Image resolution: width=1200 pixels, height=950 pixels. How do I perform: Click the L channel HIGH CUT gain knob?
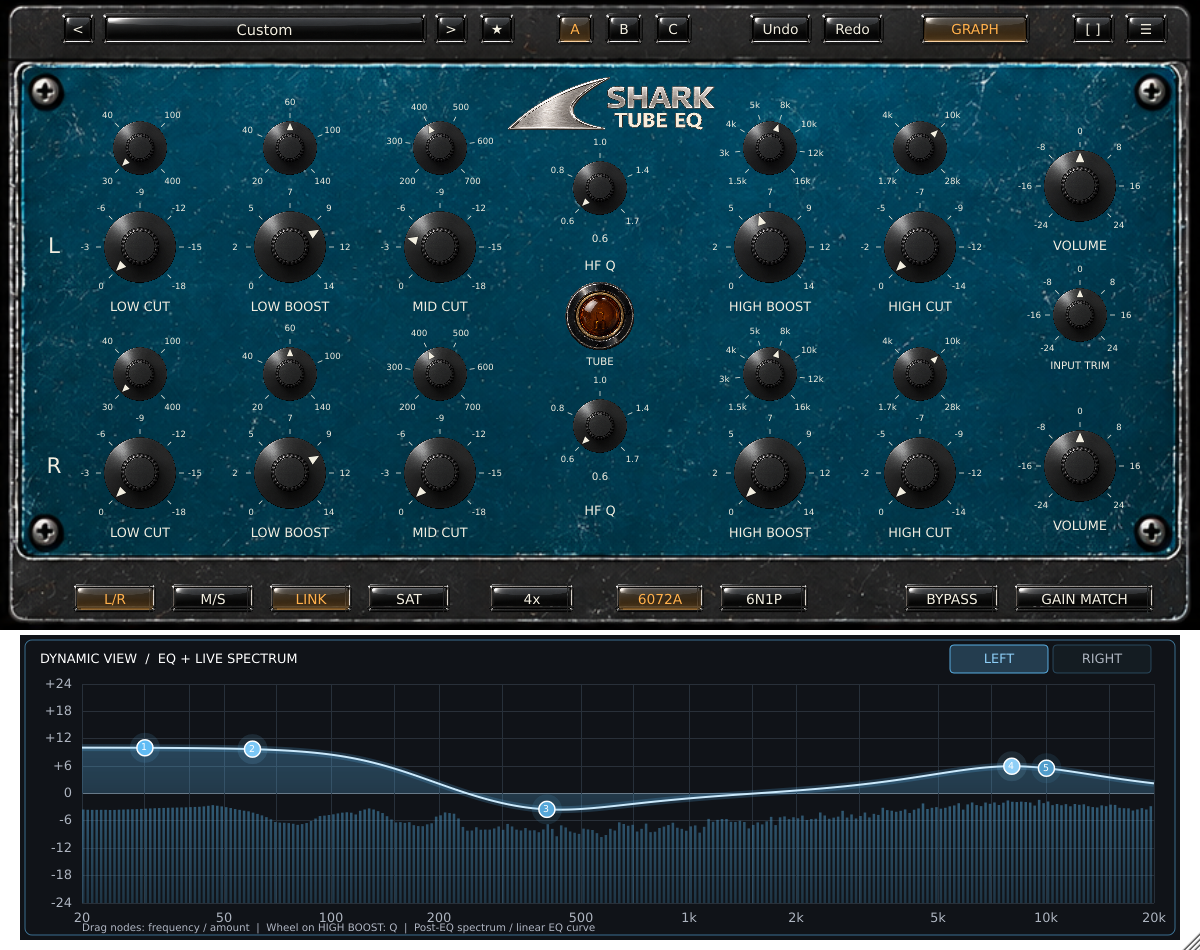(x=920, y=246)
